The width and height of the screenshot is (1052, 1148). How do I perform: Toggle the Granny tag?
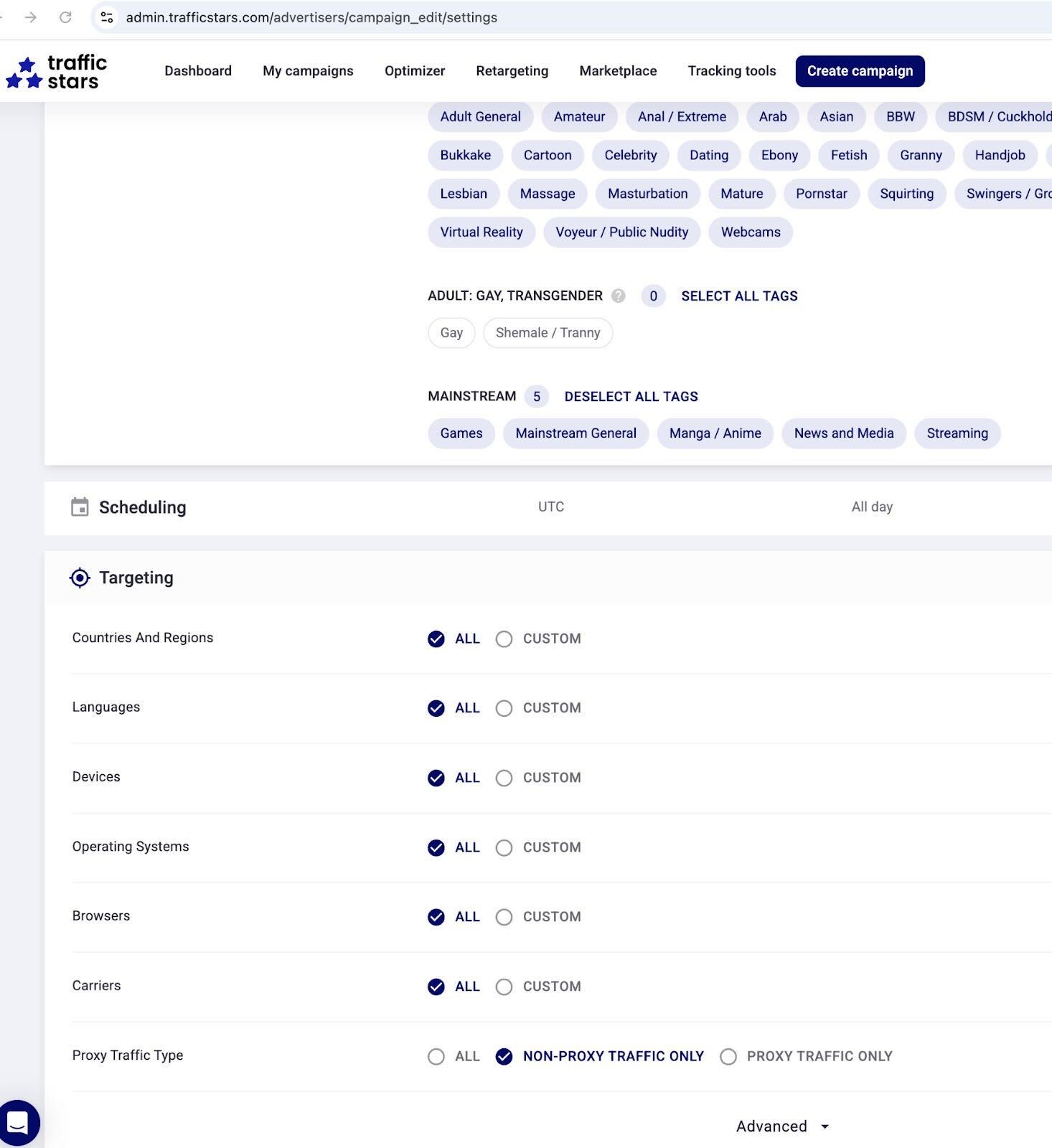pyautogui.click(x=921, y=155)
